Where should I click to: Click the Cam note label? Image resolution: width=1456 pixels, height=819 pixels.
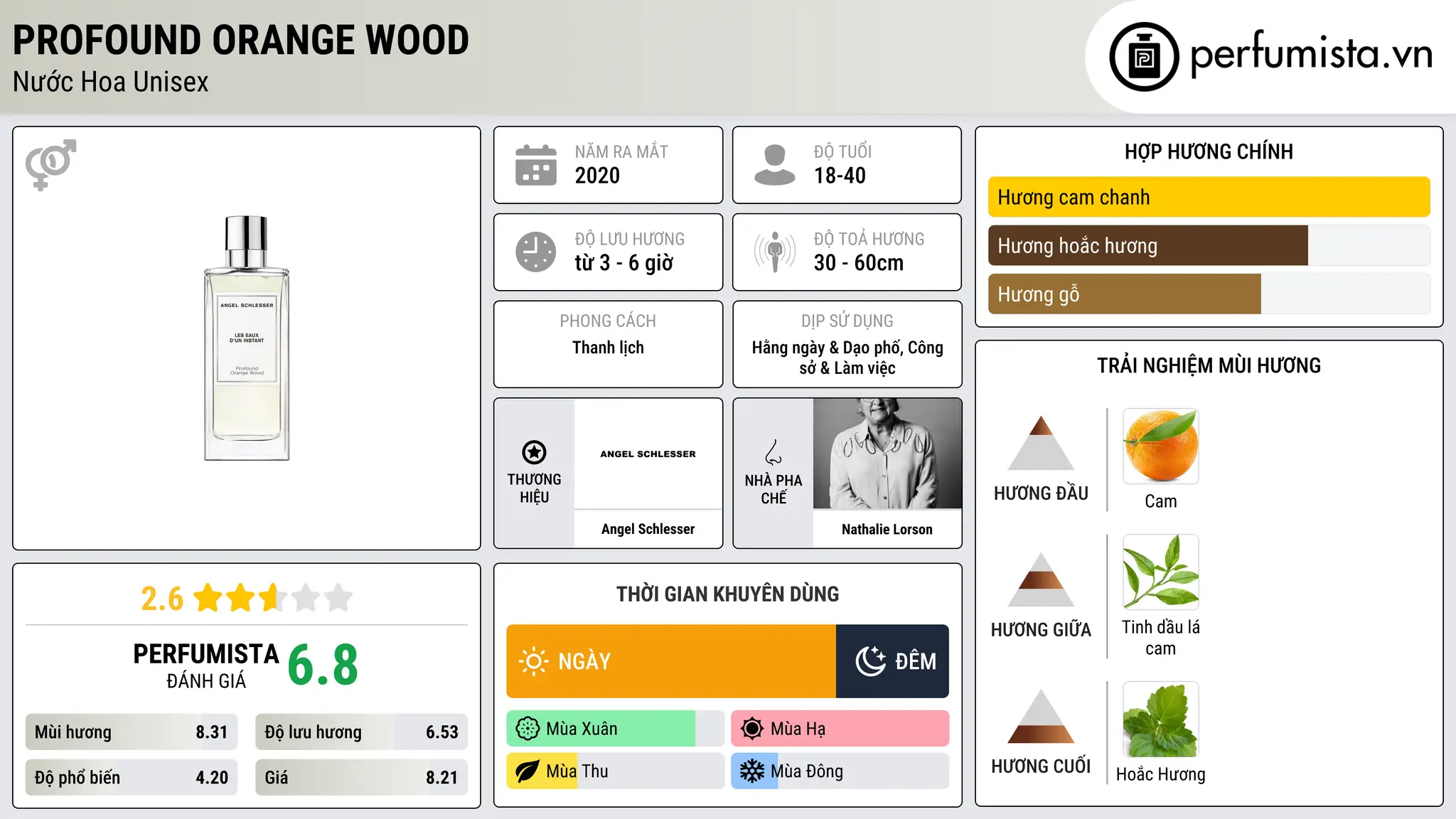(1160, 502)
